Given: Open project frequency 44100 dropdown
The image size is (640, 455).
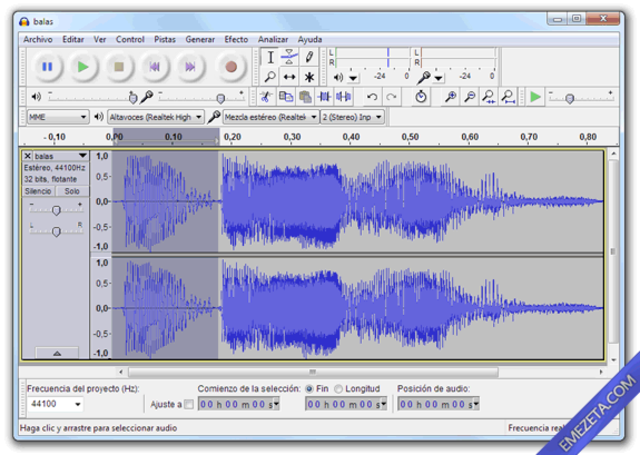Looking at the screenshot, I should pos(78,404).
